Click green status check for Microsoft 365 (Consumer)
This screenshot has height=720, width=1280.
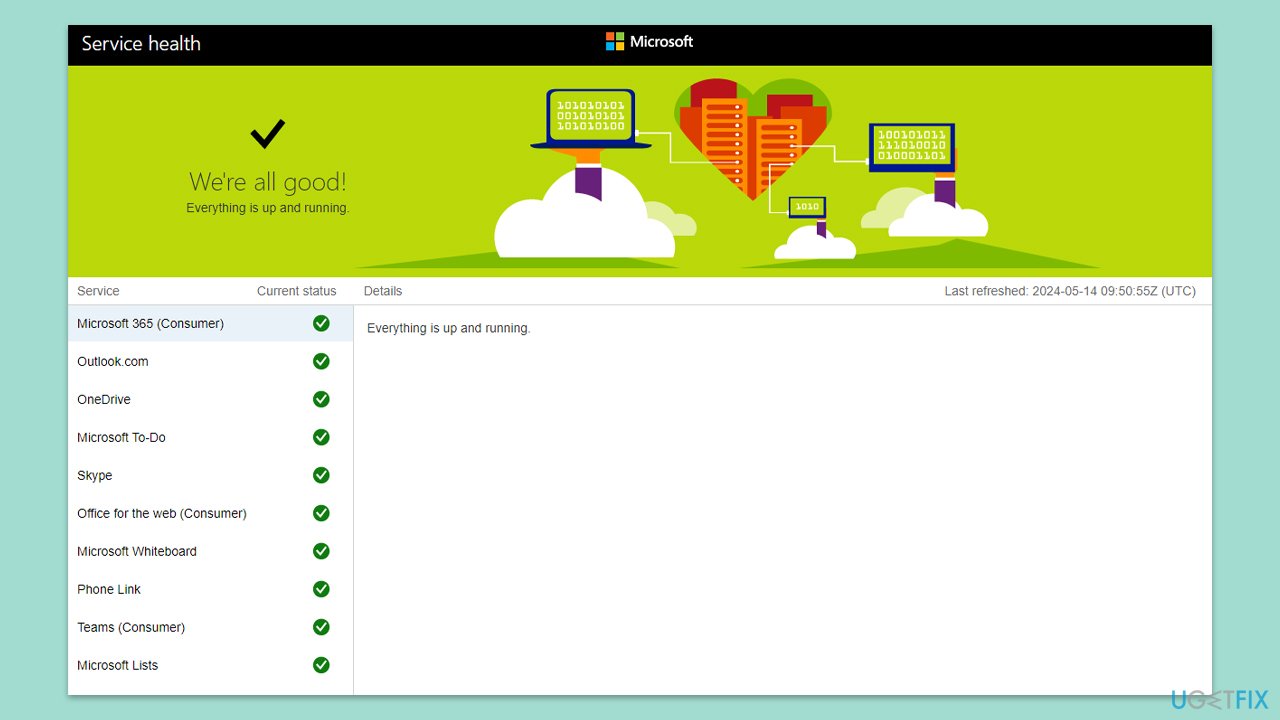click(321, 323)
